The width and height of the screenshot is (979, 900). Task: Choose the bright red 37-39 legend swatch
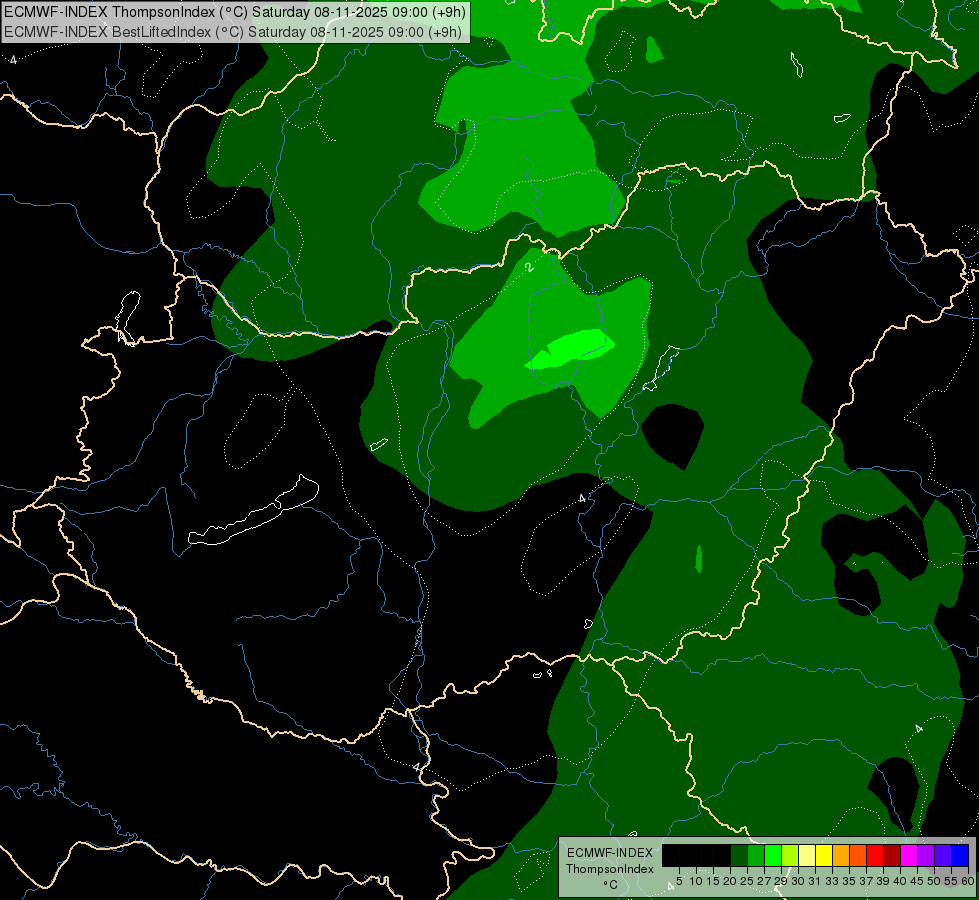pyautogui.click(x=875, y=855)
